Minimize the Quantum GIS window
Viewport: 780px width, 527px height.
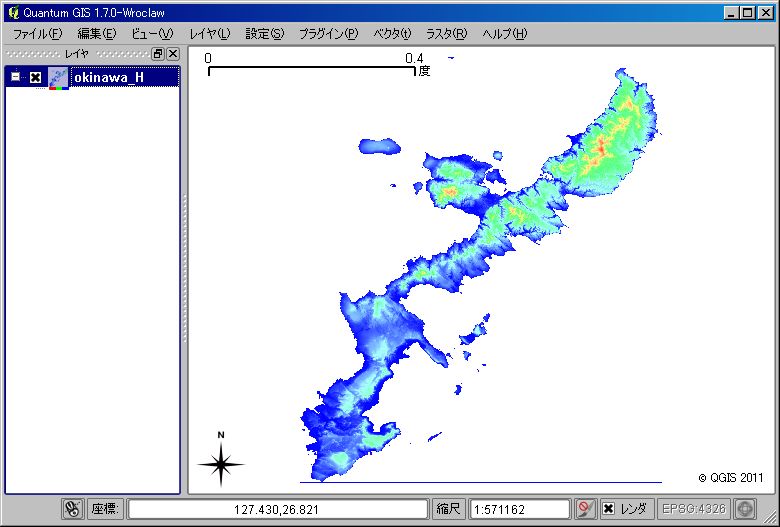(730, 13)
